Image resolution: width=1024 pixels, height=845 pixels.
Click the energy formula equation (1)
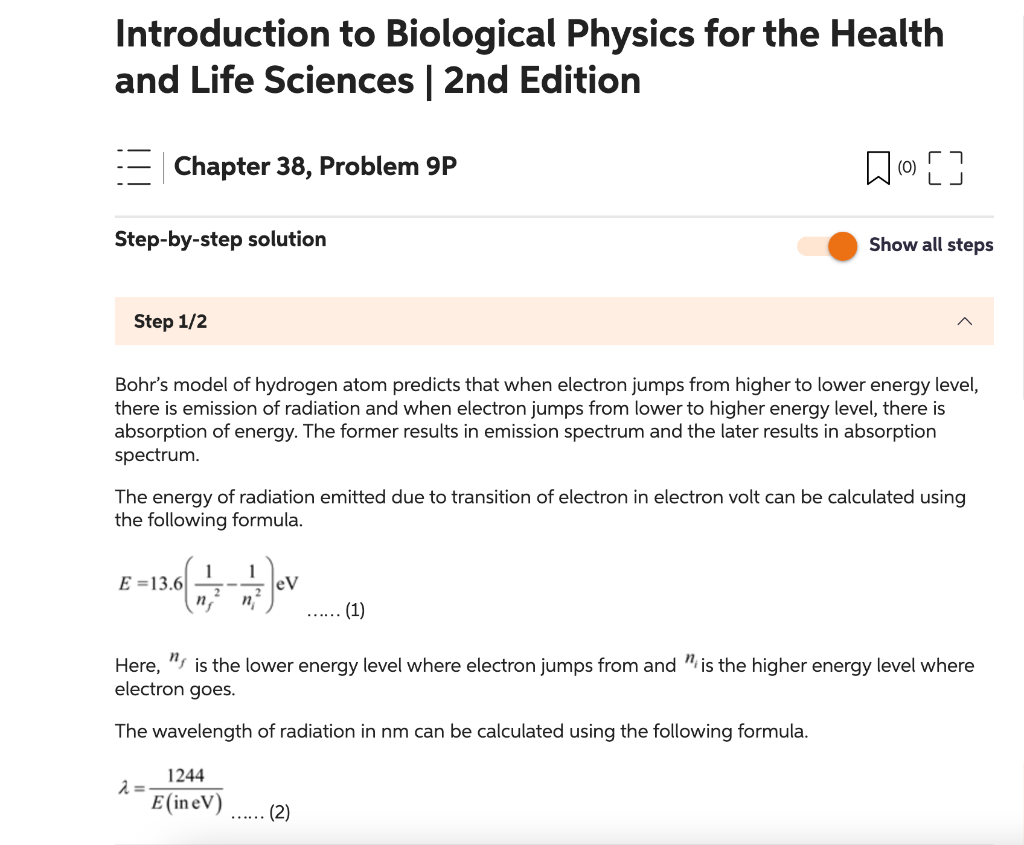pos(207,584)
